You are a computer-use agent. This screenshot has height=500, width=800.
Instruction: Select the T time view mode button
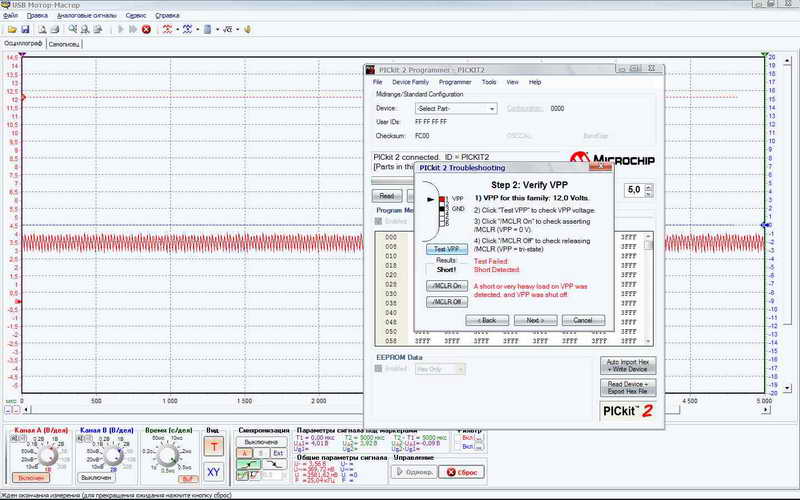click(213, 445)
